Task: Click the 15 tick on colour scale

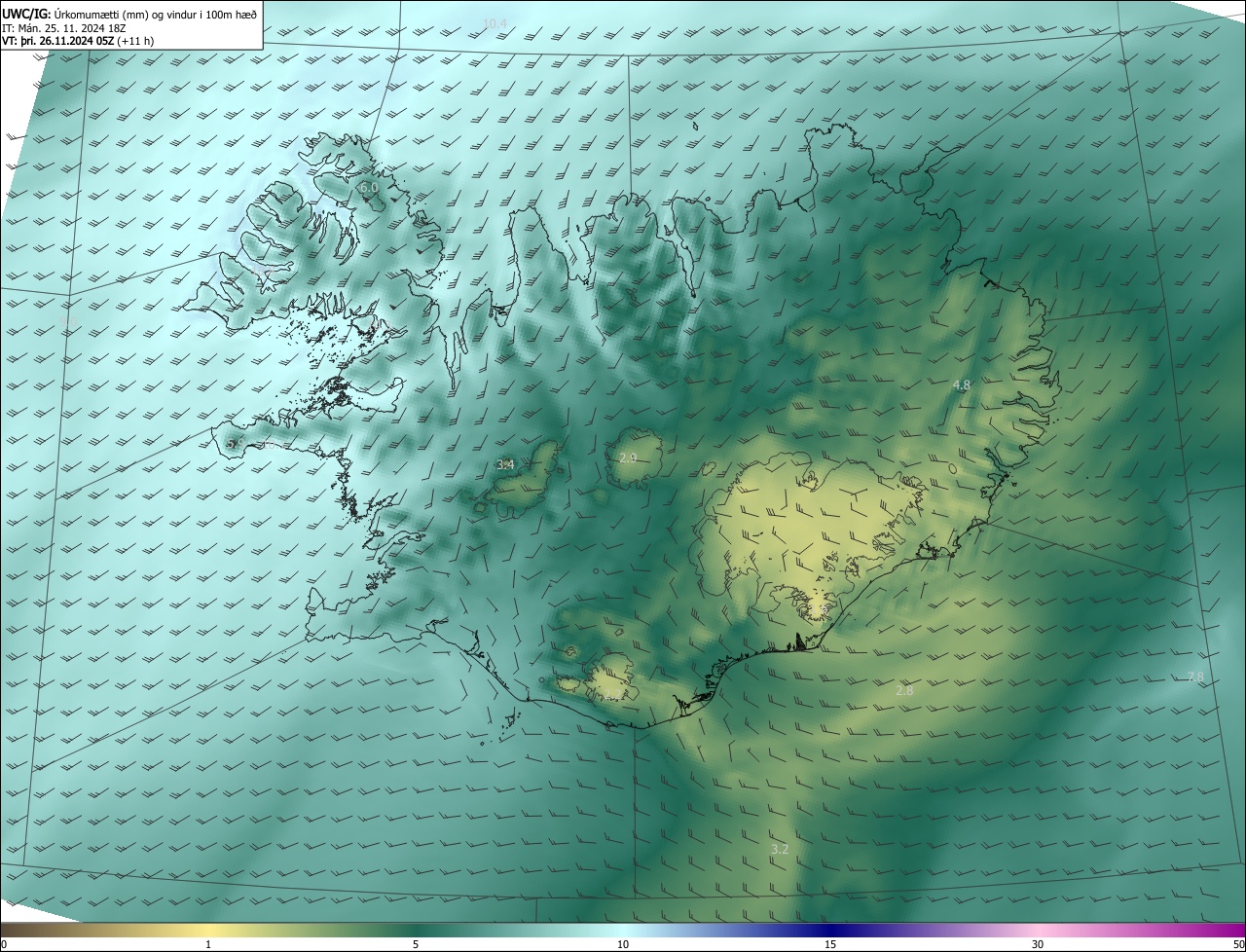Action: (x=830, y=944)
